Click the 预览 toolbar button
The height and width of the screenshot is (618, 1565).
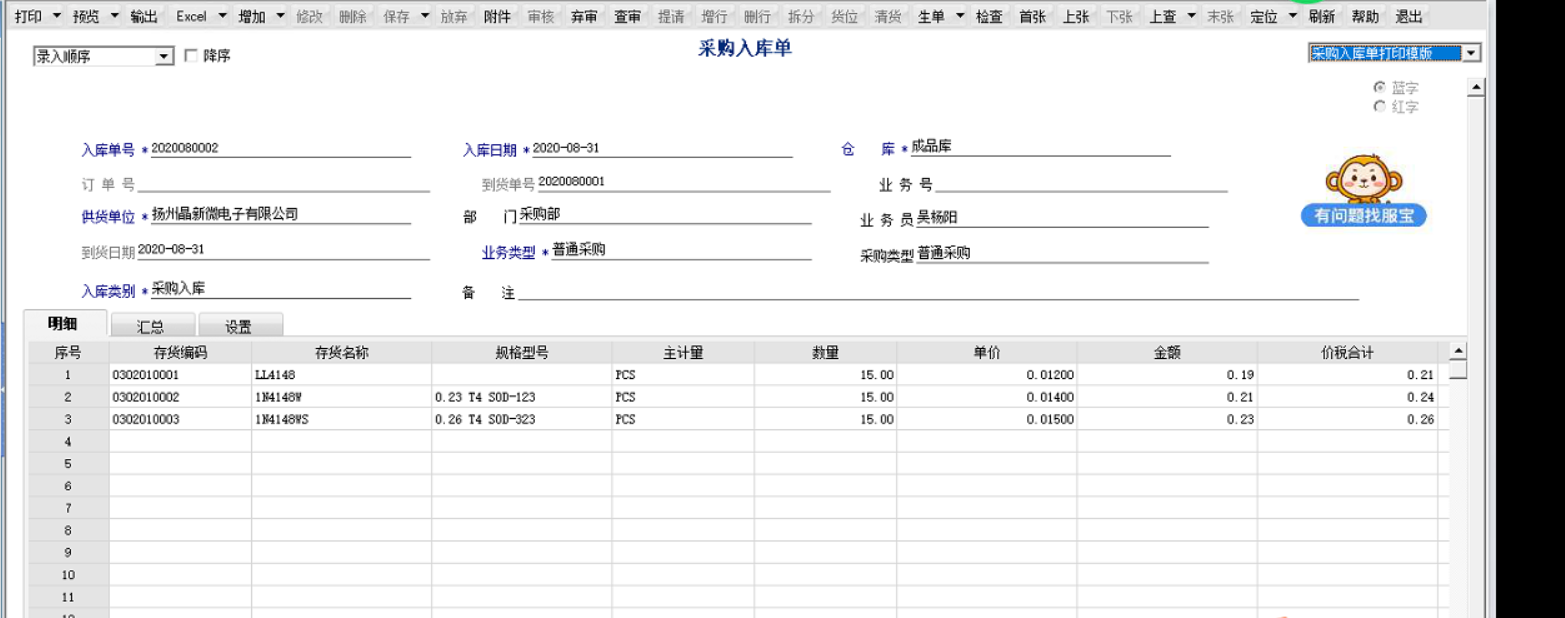click(x=87, y=17)
